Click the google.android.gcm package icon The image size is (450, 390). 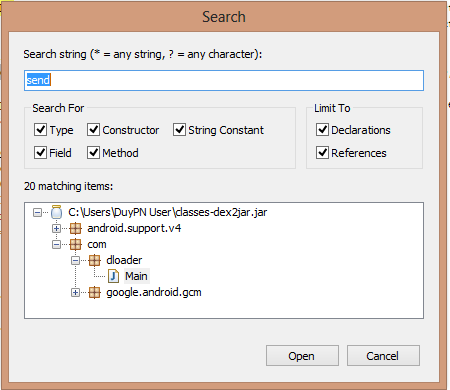click(94, 292)
